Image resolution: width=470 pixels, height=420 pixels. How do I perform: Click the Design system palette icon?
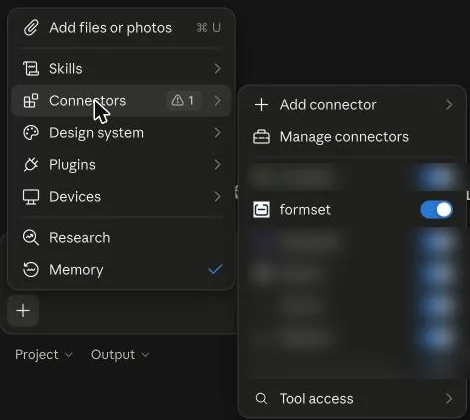(x=31, y=133)
